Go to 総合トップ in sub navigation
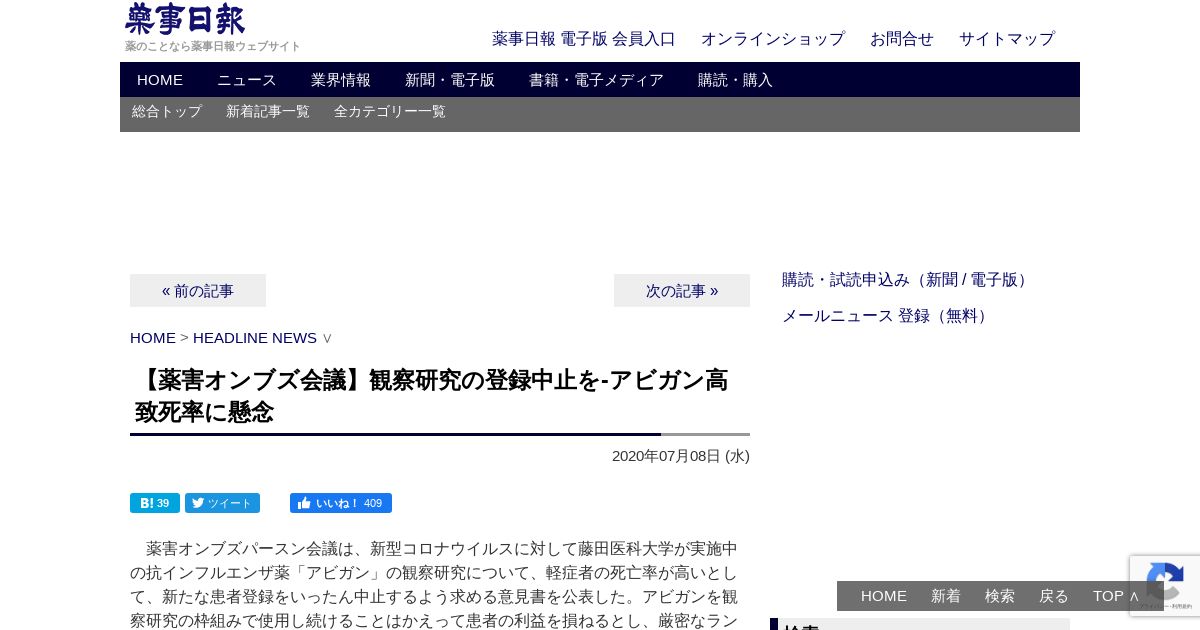This screenshot has width=1200, height=630. coord(167,112)
